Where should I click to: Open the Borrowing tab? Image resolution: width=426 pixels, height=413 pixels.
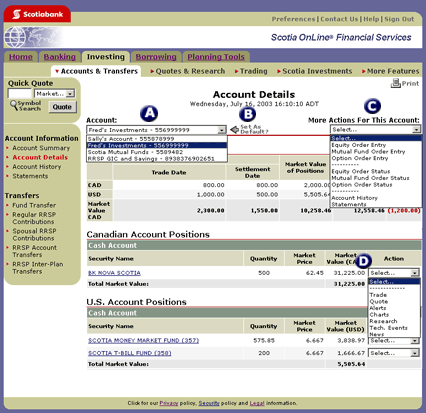point(156,57)
